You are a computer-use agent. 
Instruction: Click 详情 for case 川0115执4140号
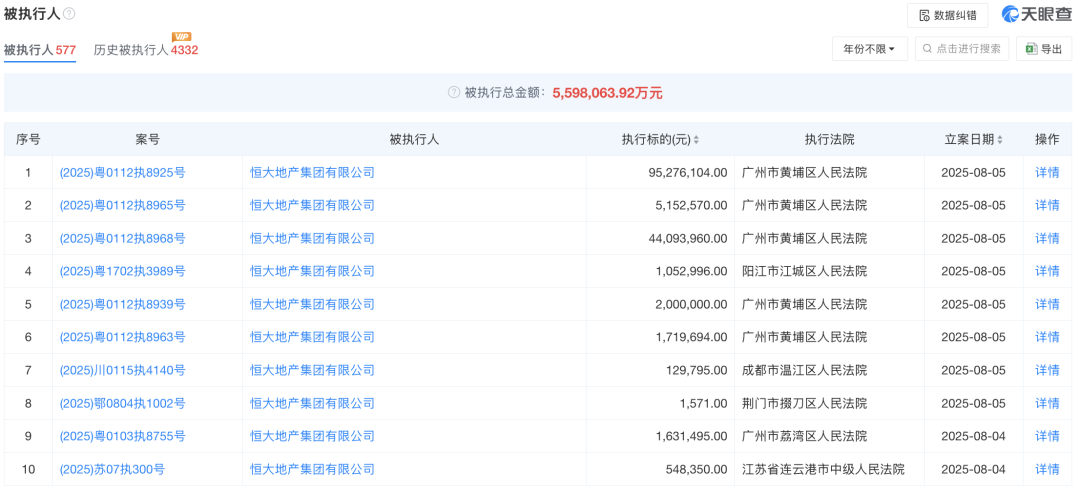[x=1047, y=371]
